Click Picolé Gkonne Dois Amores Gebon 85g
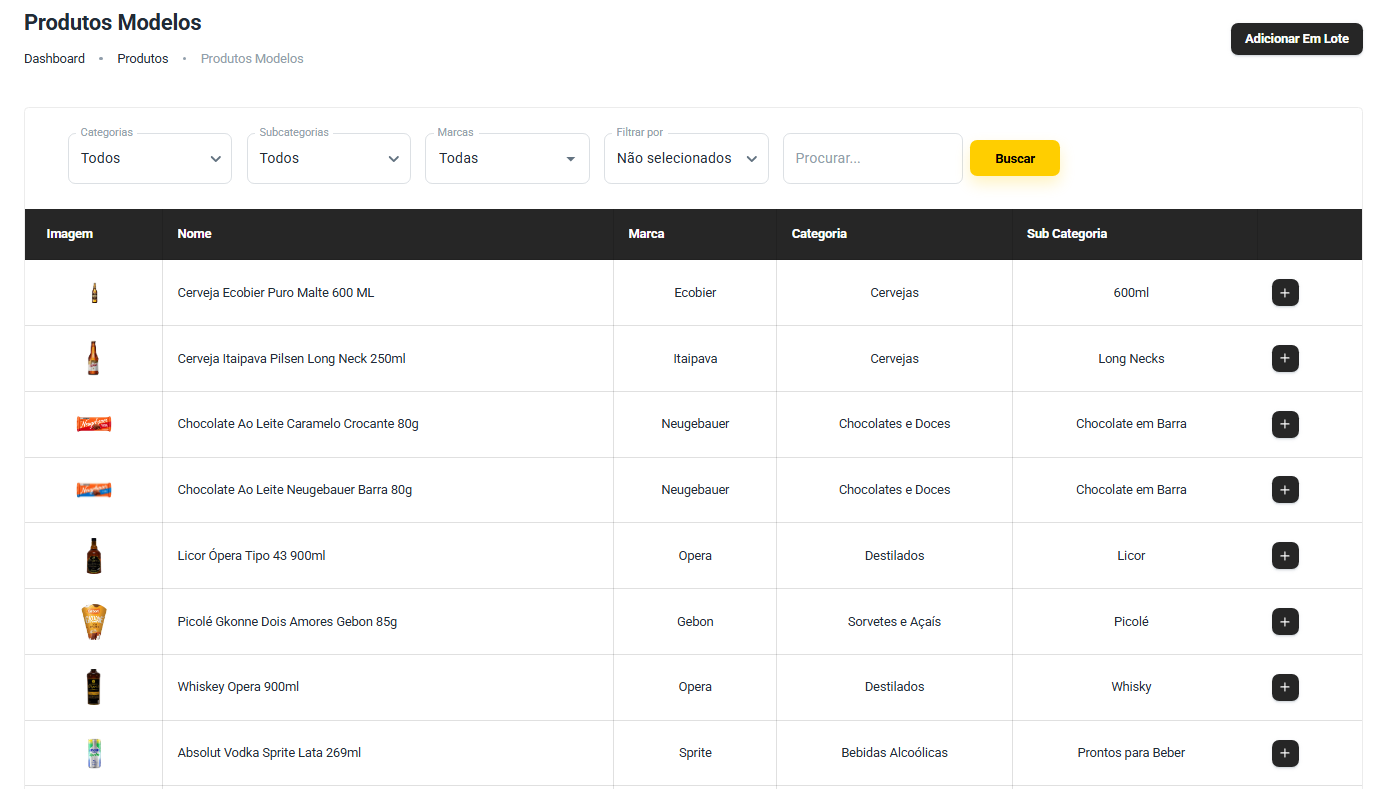The image size is (1388, 789). tap(287, 622)
